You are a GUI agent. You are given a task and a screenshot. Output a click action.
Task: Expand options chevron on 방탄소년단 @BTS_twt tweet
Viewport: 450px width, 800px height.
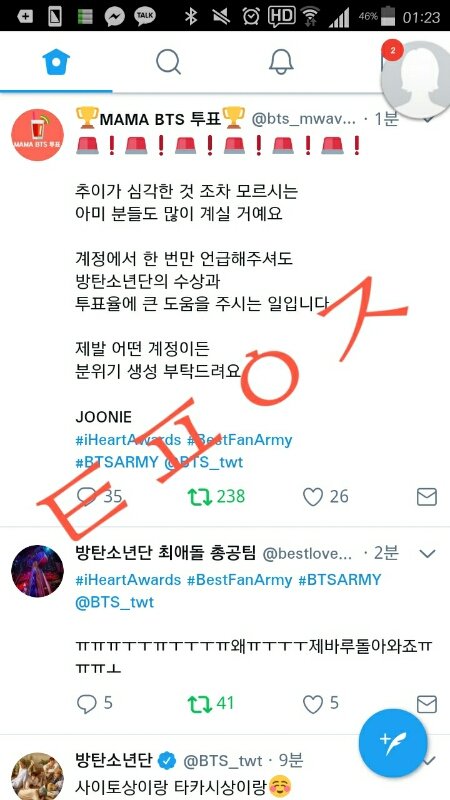click(x=430, y=762)
